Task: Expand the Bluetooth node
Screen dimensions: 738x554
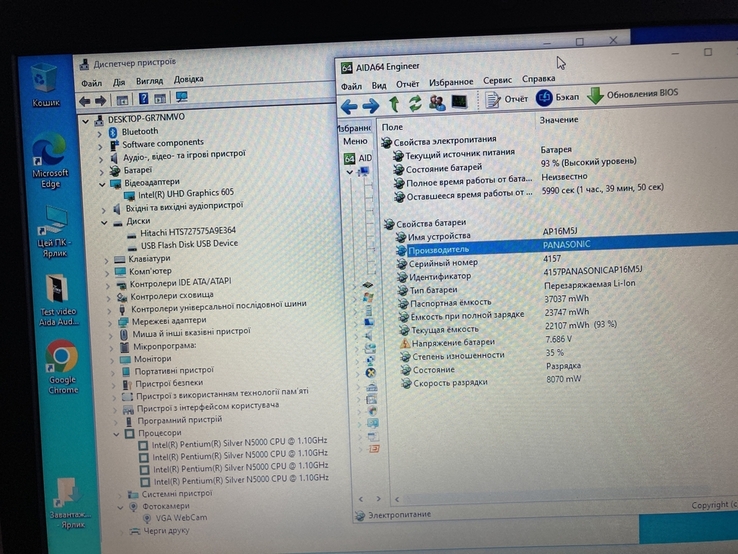Action: 99,134
